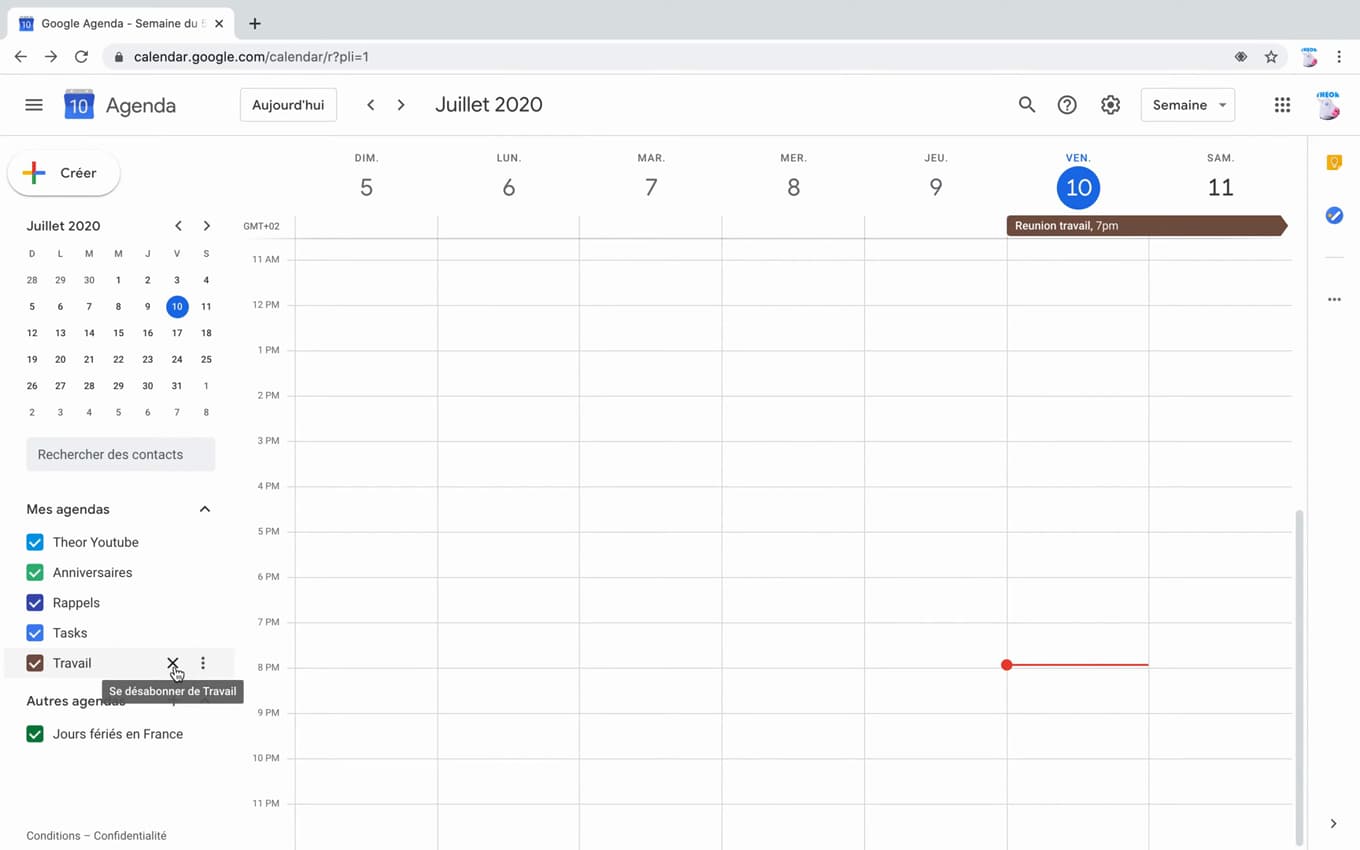
Task: Click the Aujourd'hui button
Action: click(288, 105)
